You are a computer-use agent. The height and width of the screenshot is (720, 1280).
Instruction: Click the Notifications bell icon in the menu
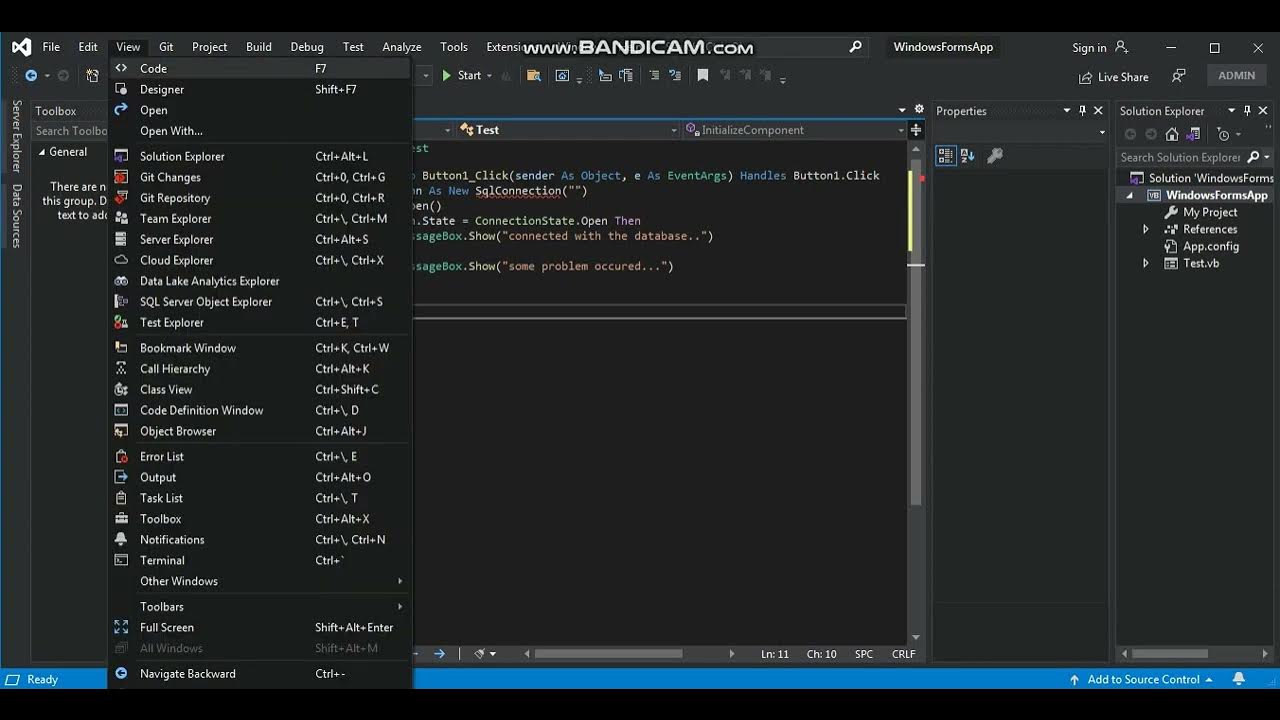tap(121, 539)
